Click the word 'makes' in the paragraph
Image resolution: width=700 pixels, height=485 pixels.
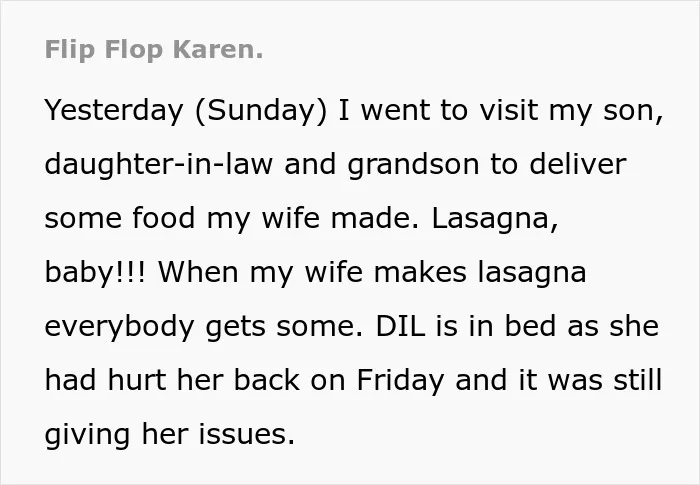click(x=420, y=272)
